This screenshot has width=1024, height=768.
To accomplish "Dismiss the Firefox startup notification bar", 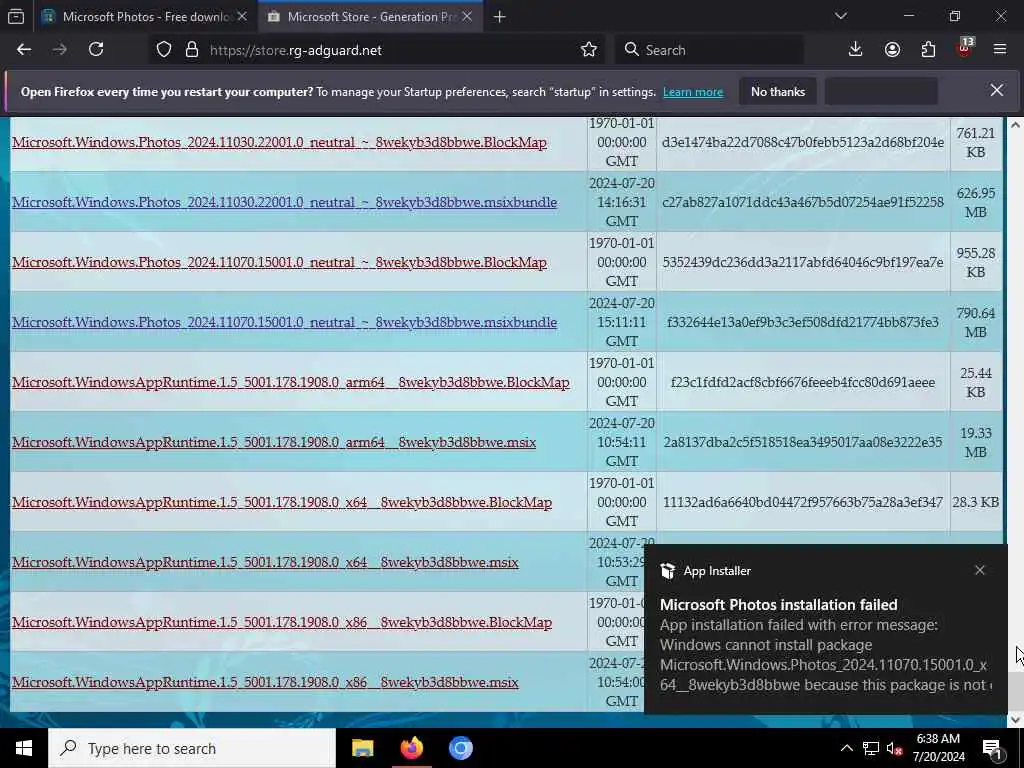I will pos(997,90).
